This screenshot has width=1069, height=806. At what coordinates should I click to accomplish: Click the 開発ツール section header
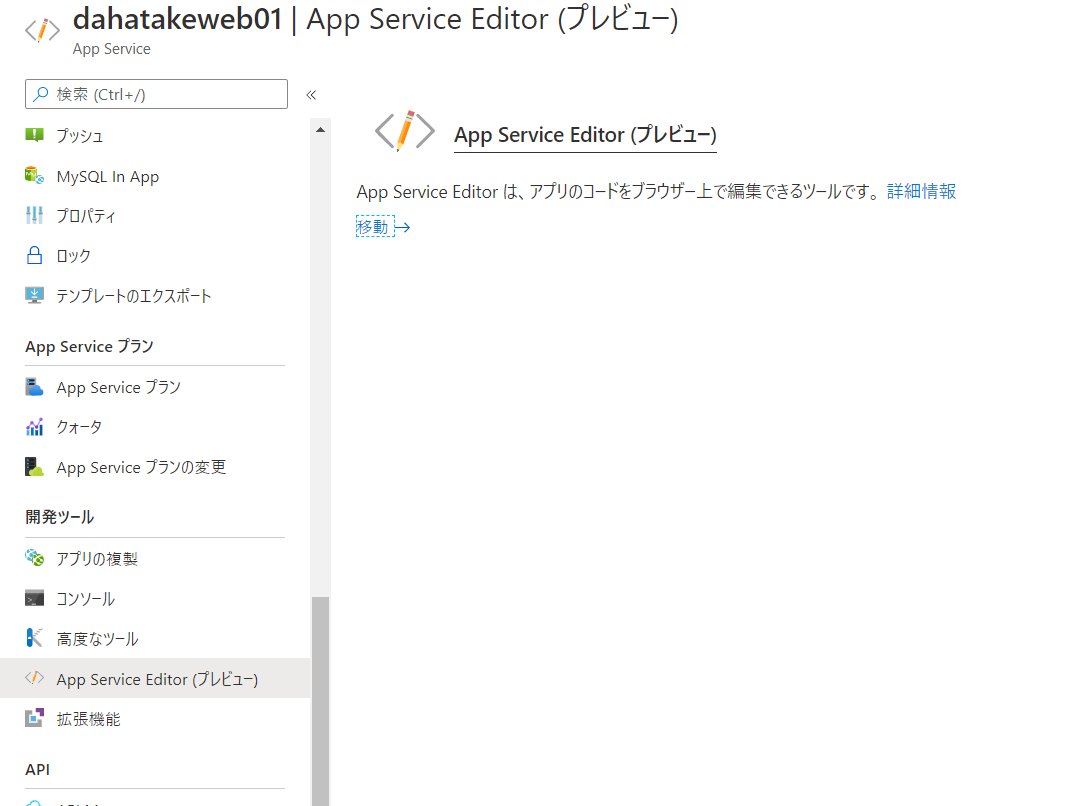(x=59, y=517)
